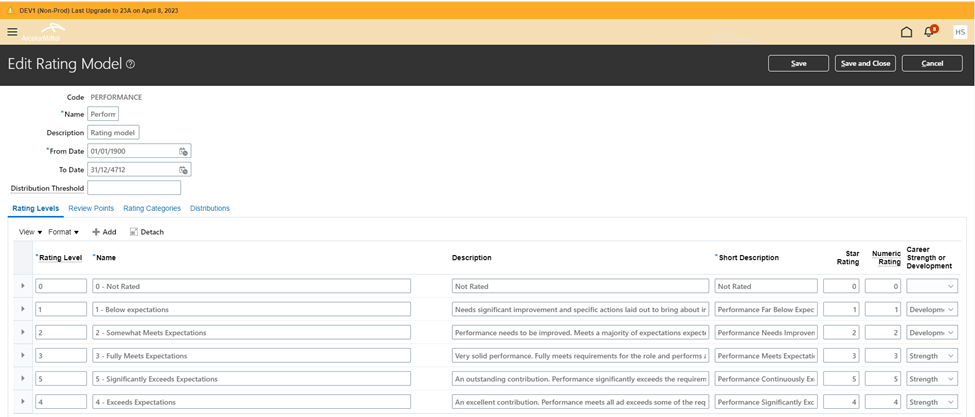Switch to the Rating Categories tab
This screenshot has height=417, width=975.
tap(152, 208)
